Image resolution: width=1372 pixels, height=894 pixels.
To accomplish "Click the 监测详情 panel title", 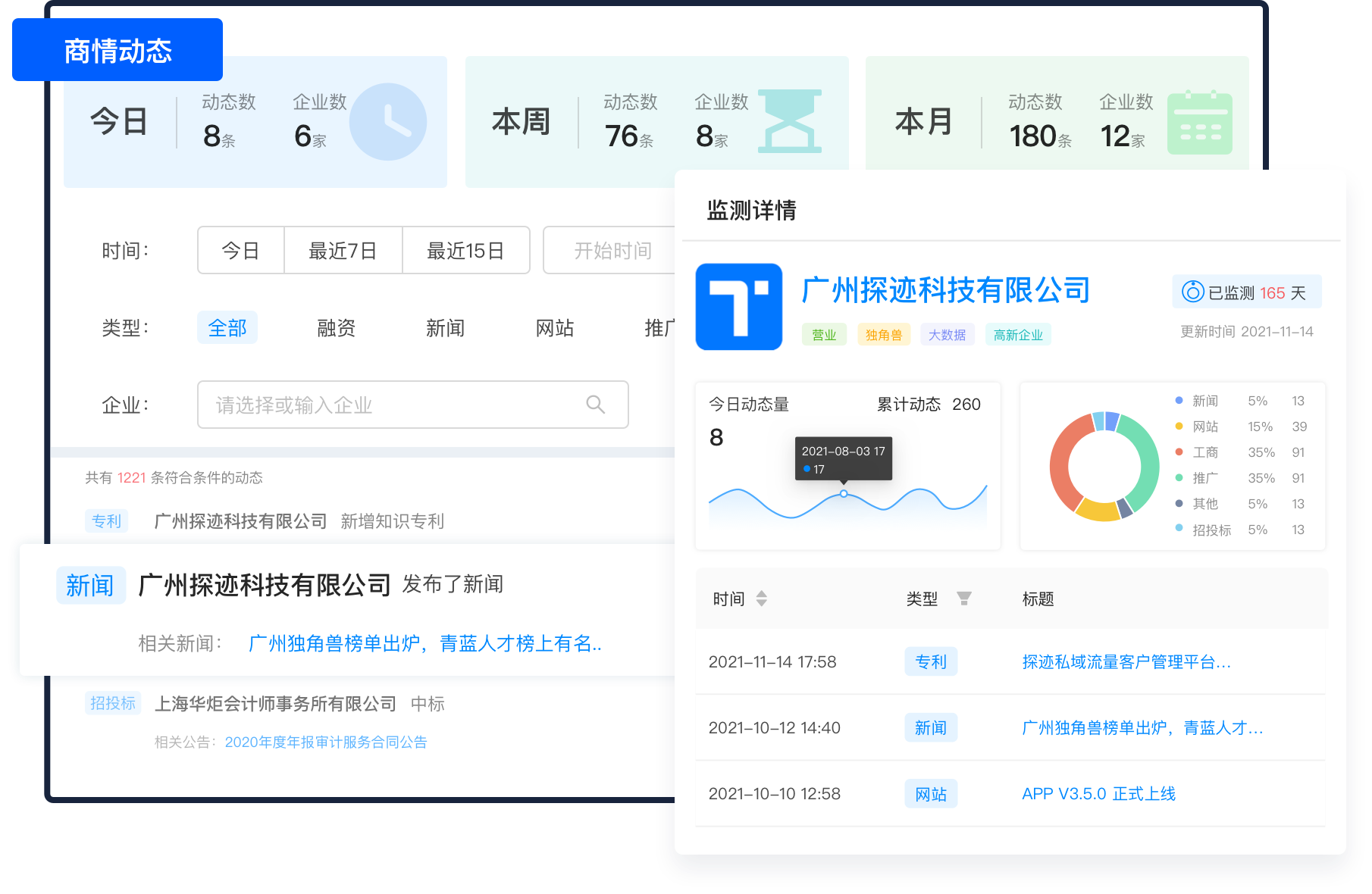I will 751,210.
